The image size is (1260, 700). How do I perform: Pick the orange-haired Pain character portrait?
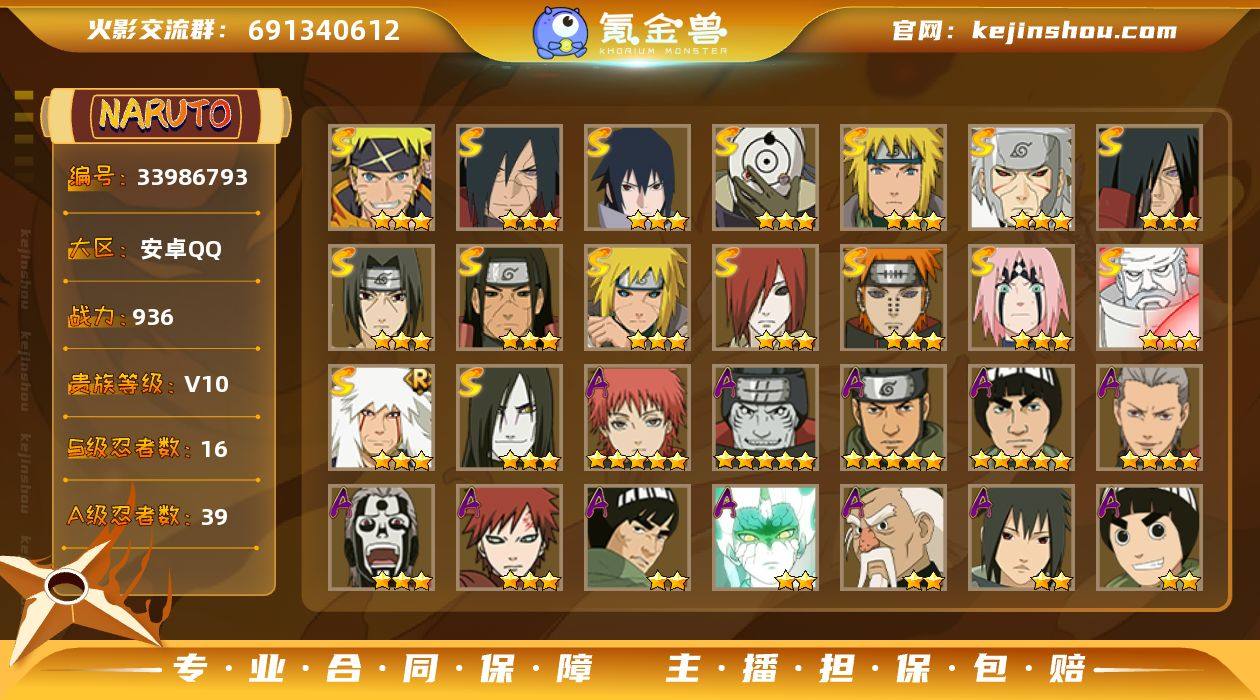click(893, 298)
